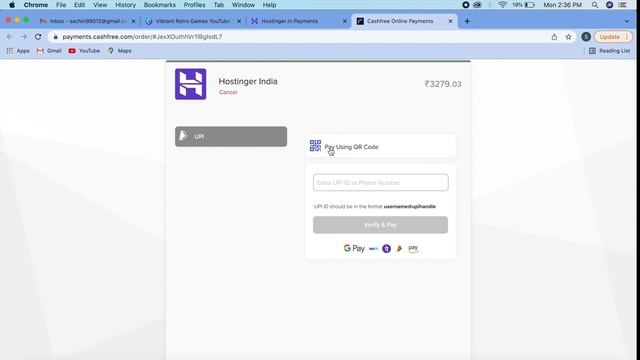Open the Edit menu
Image resolution: width=640 pixels, height=360 pixels.
pyautogui.click(x=80, y=5)
